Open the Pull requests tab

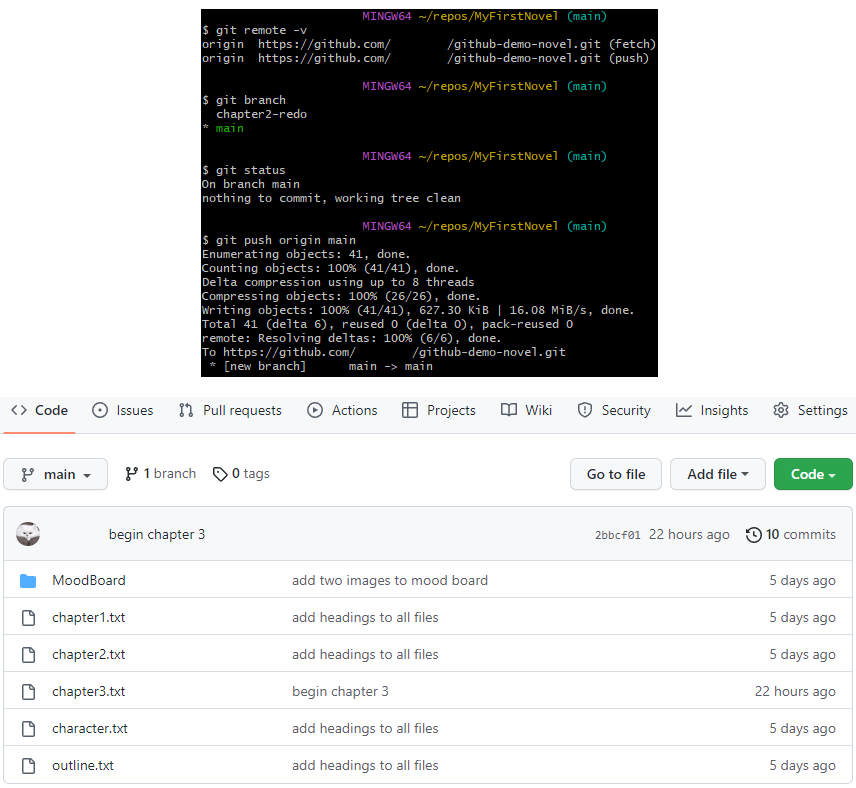click(x=230, y=410)
